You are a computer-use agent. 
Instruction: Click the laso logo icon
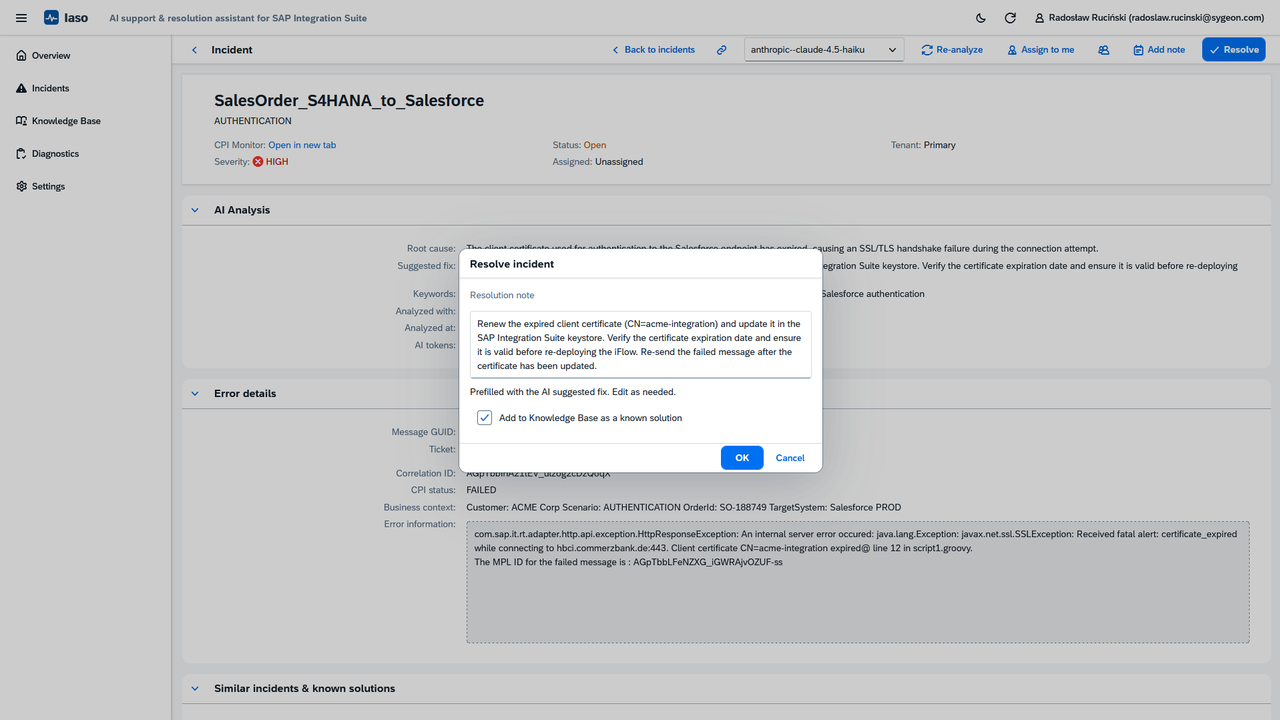click(52, 18)
